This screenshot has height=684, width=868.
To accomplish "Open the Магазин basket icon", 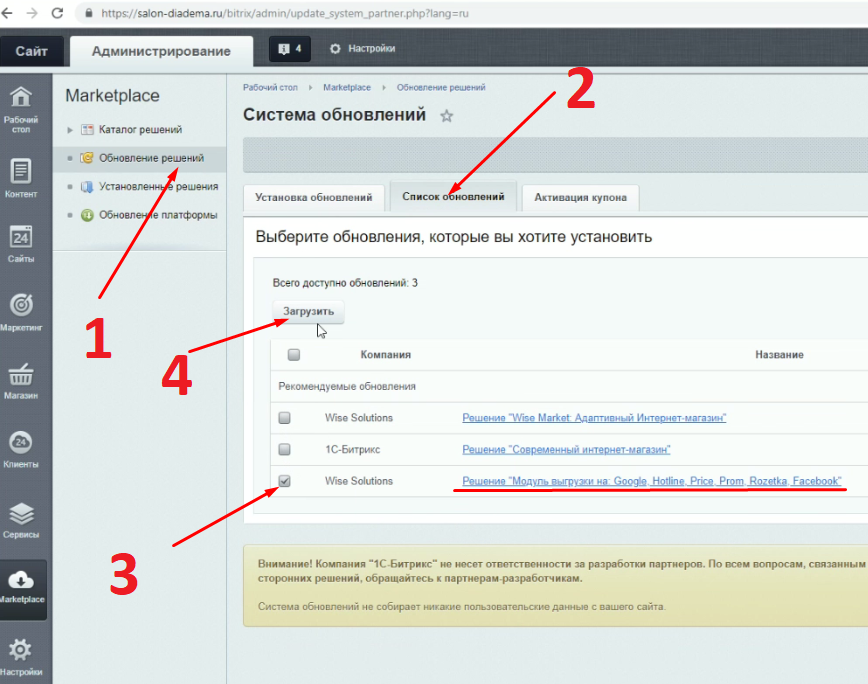I will coord(21,375).
